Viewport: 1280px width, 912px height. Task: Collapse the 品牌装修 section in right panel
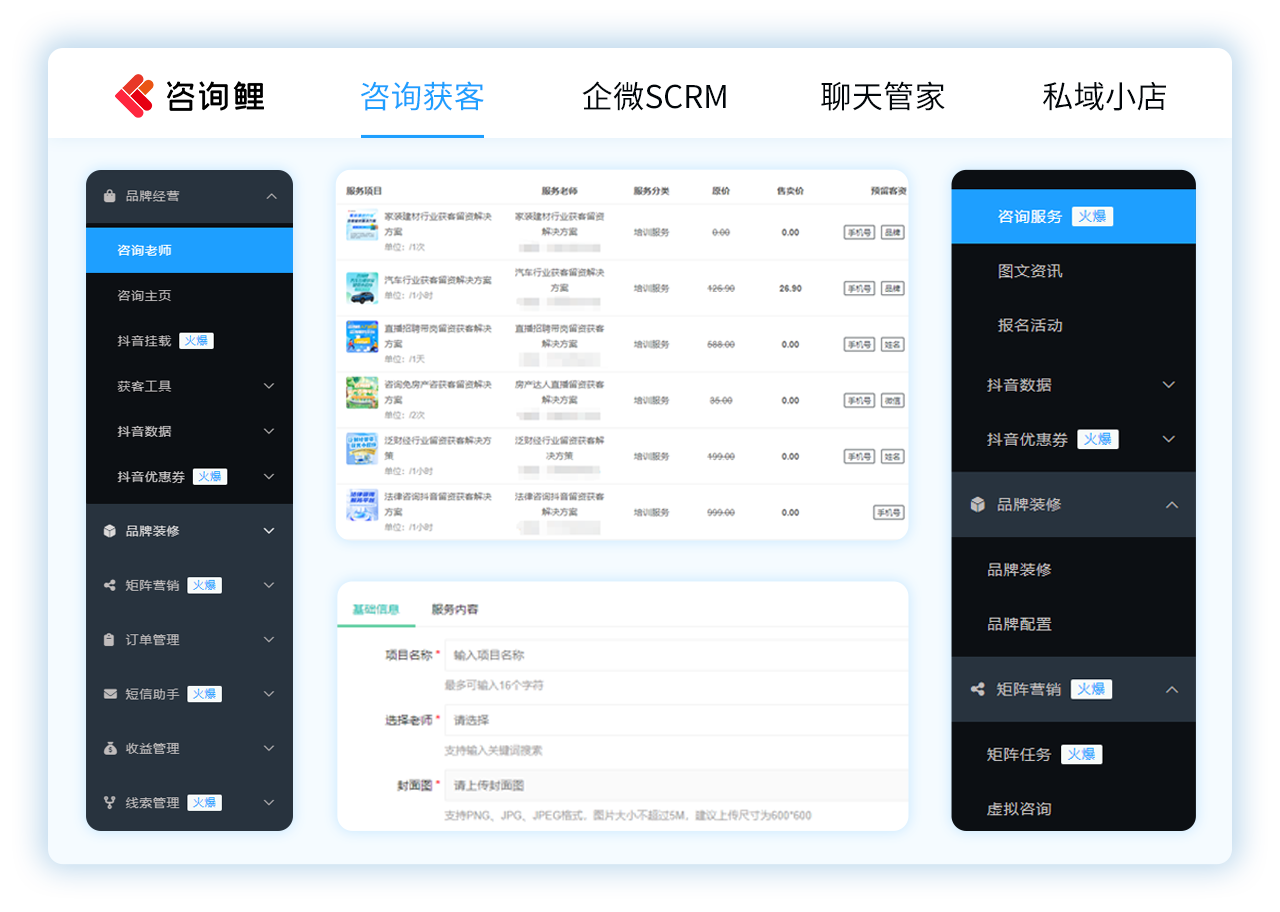click(1170, 505)
